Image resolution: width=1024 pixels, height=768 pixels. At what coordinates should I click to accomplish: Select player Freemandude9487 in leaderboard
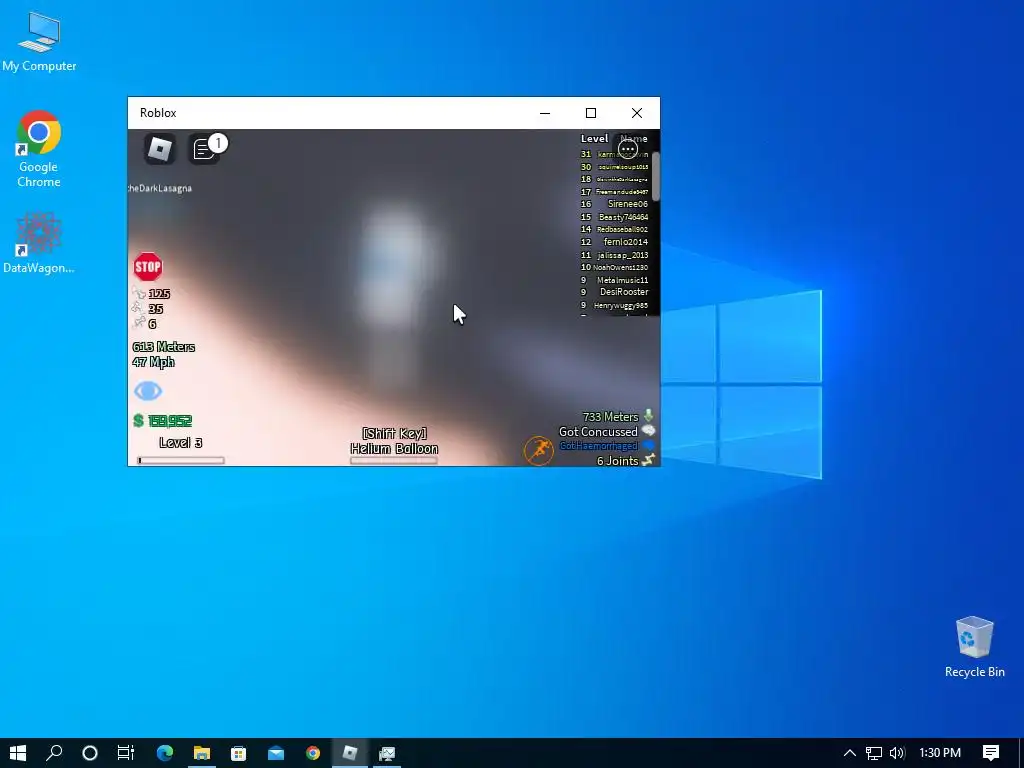coord(622,192)
